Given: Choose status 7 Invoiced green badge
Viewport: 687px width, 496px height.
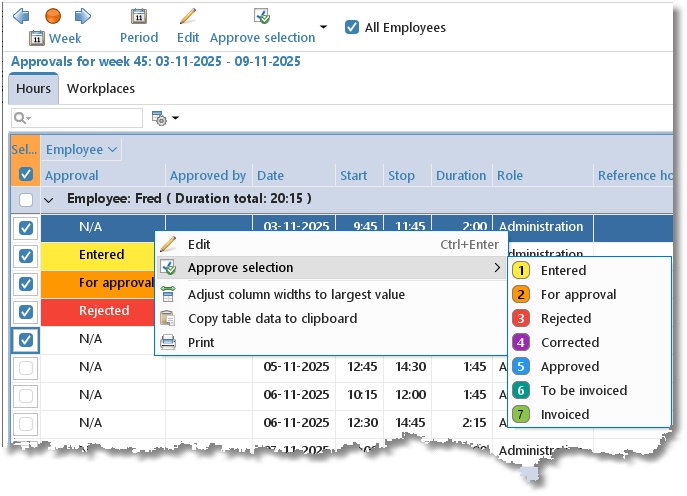Looking at the screenshot, I should pyautogui.click(x=521, y=414).
